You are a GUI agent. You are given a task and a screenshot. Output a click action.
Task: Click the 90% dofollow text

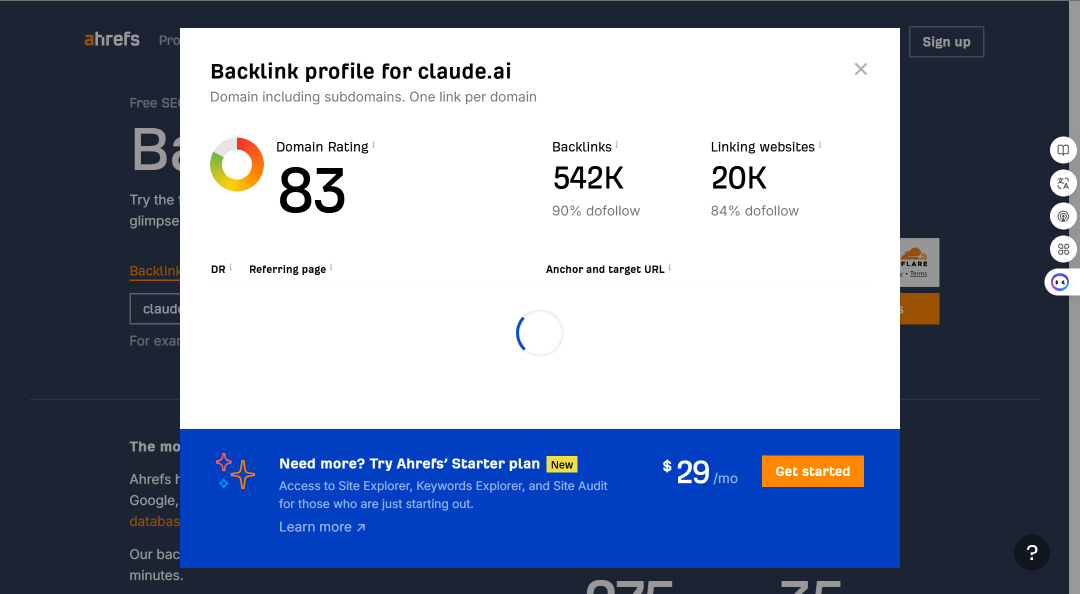click(596, 211)
